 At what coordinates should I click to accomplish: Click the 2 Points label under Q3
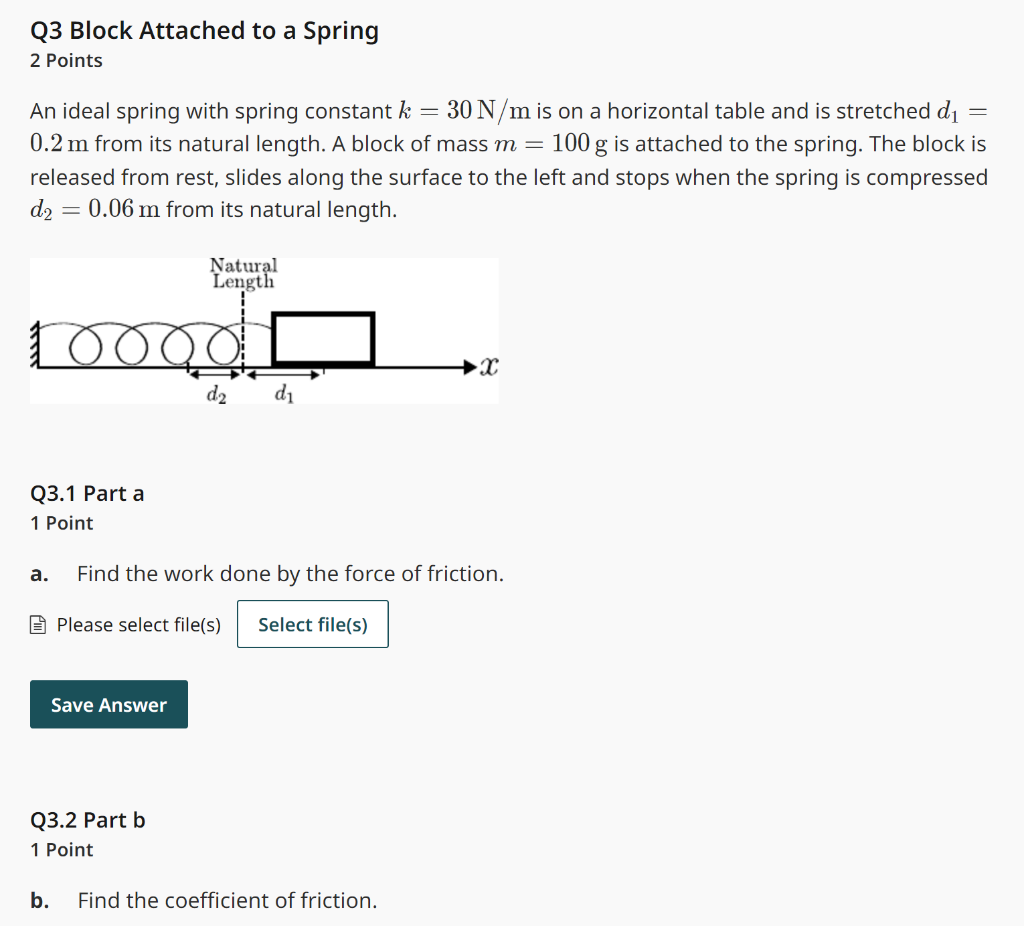pos(64,61)
